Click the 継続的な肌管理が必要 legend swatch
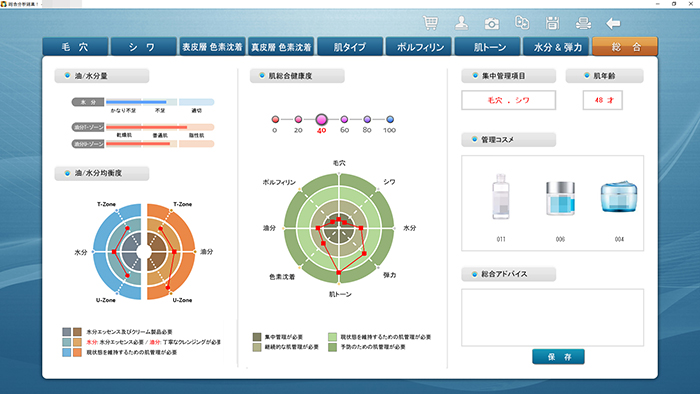The height and width of the screenshot is (394, 700). [257, 347]
